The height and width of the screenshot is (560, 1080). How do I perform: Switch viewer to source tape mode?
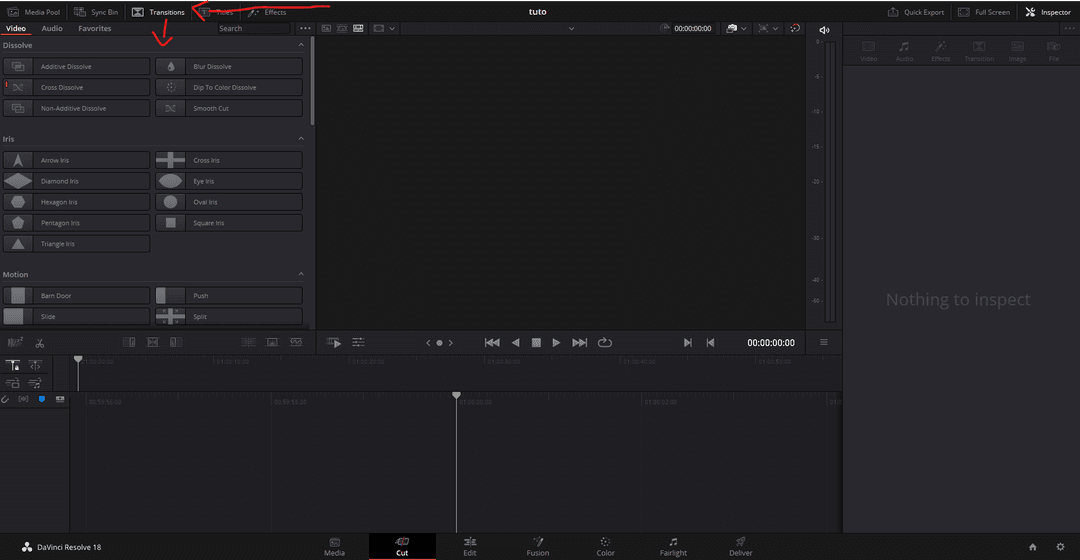[342, 28]
